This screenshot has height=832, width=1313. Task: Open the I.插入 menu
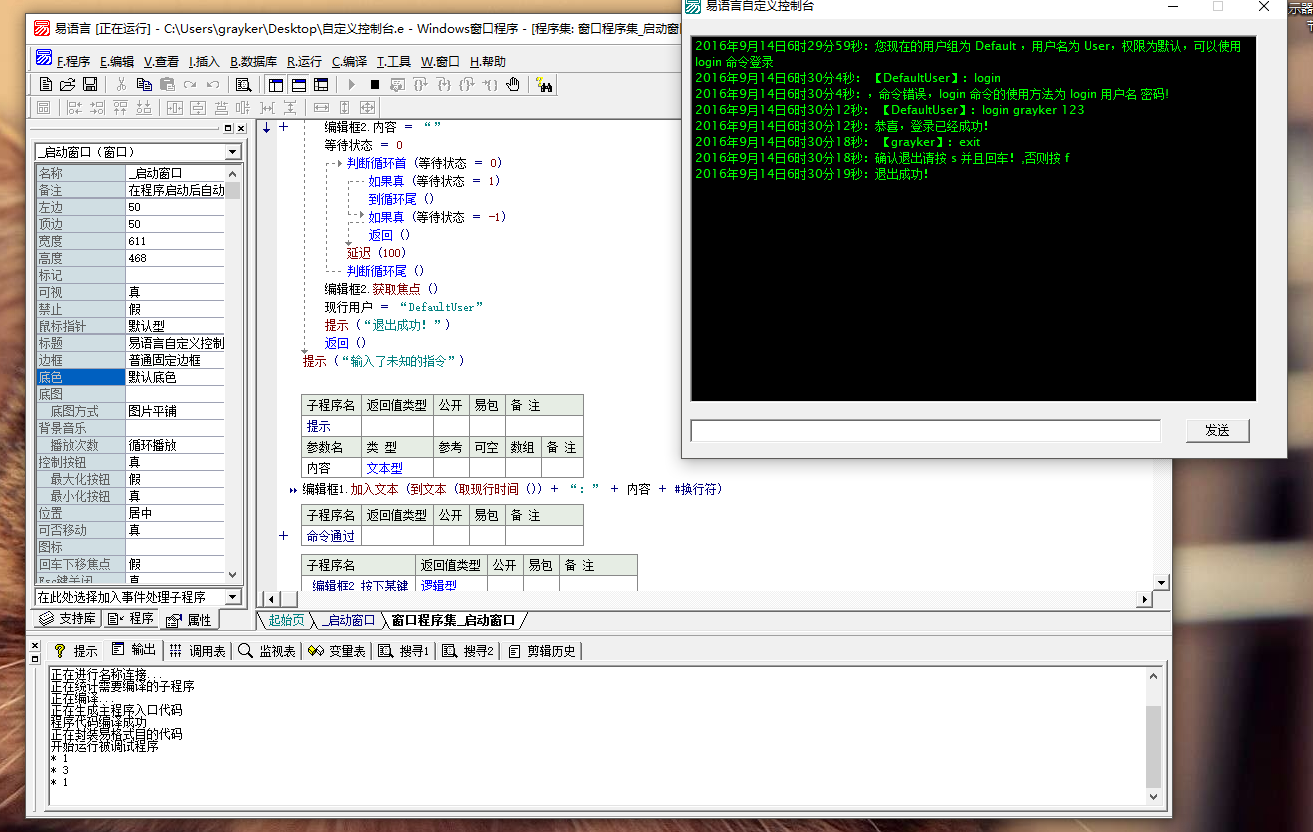[x=204, y=61]
